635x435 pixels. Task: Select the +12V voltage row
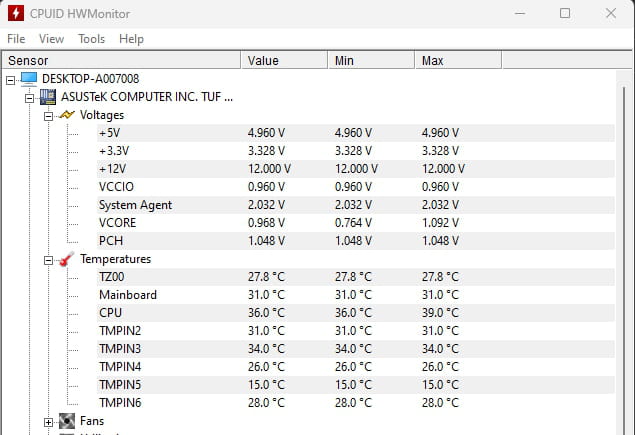coord(356,169)
